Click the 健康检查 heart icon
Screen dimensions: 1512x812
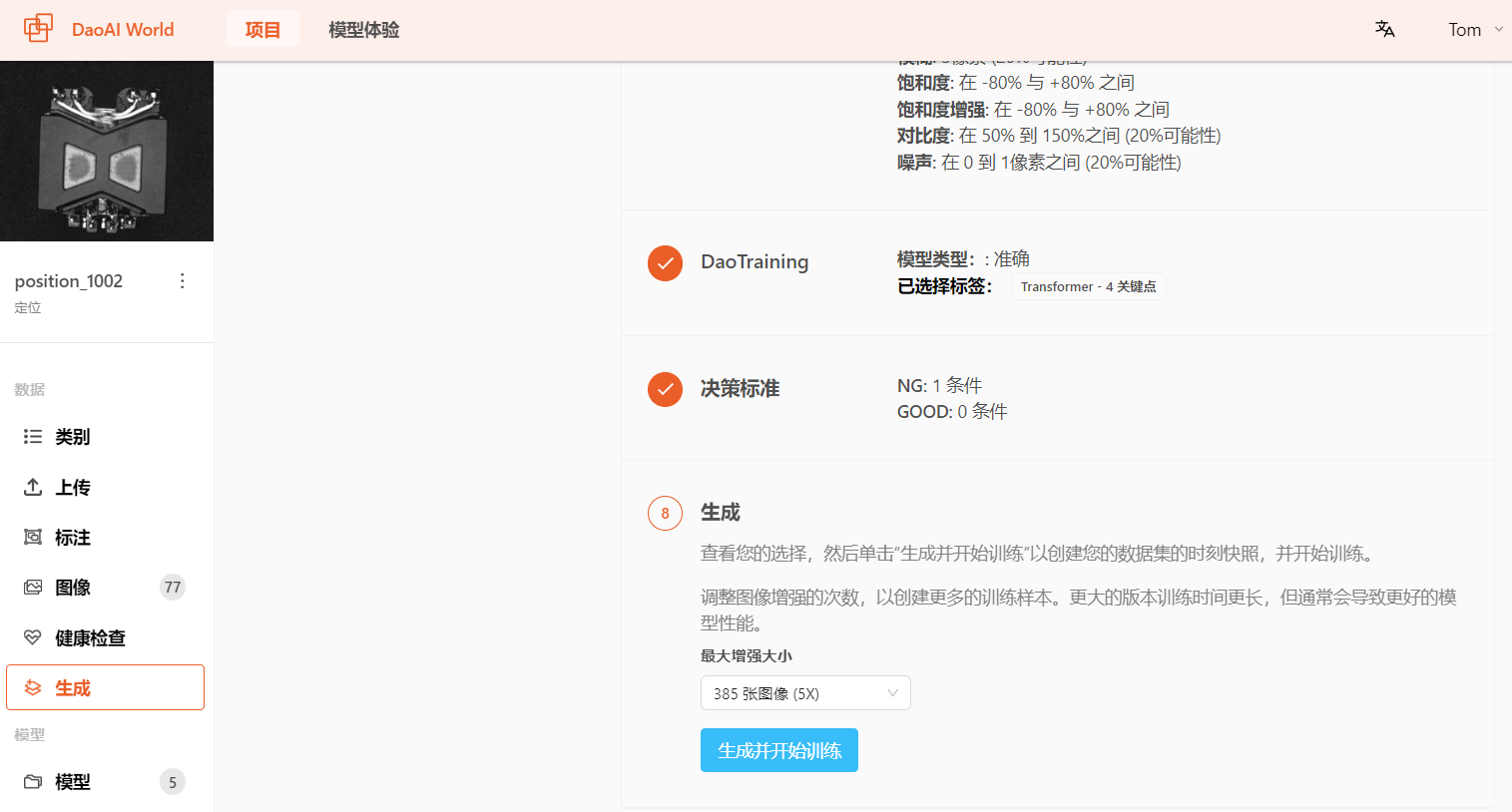point(33,637)
